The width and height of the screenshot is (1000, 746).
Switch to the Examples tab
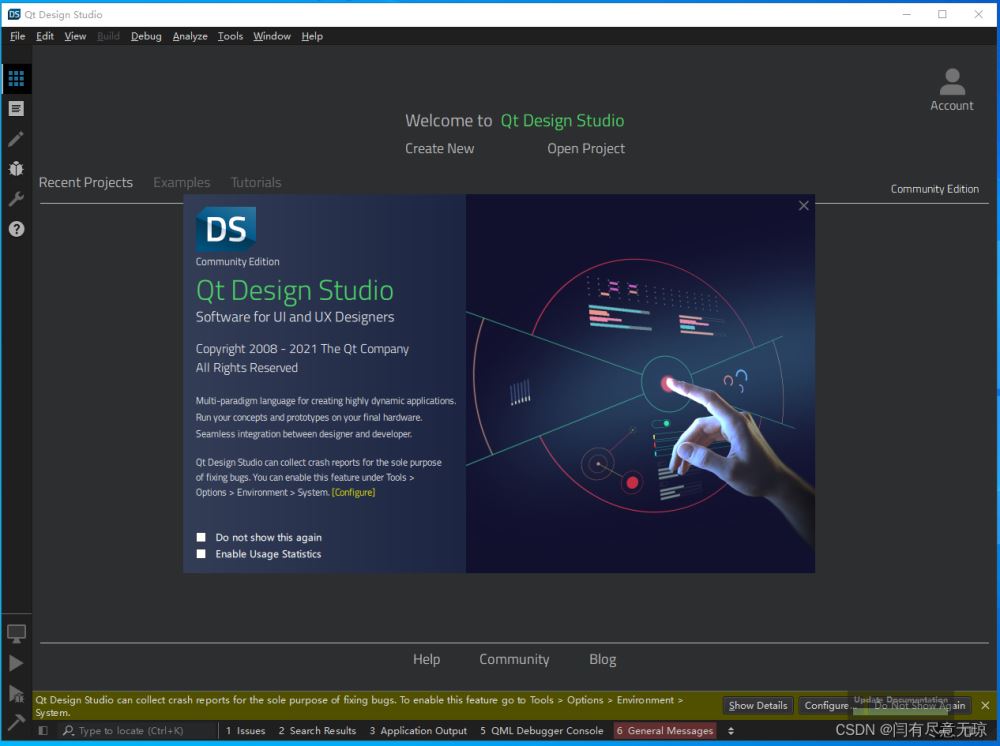181,182
